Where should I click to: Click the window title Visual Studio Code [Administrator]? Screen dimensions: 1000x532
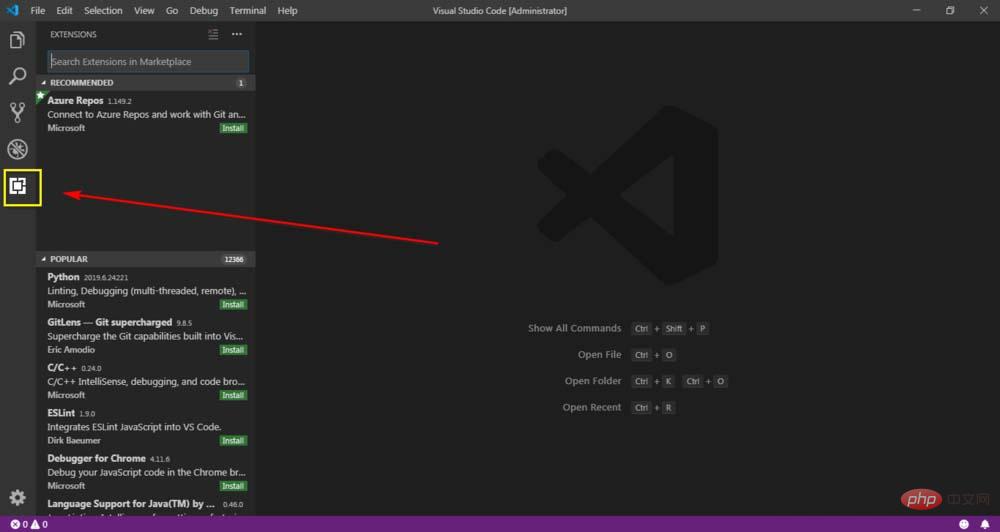(x=499, y=11)
